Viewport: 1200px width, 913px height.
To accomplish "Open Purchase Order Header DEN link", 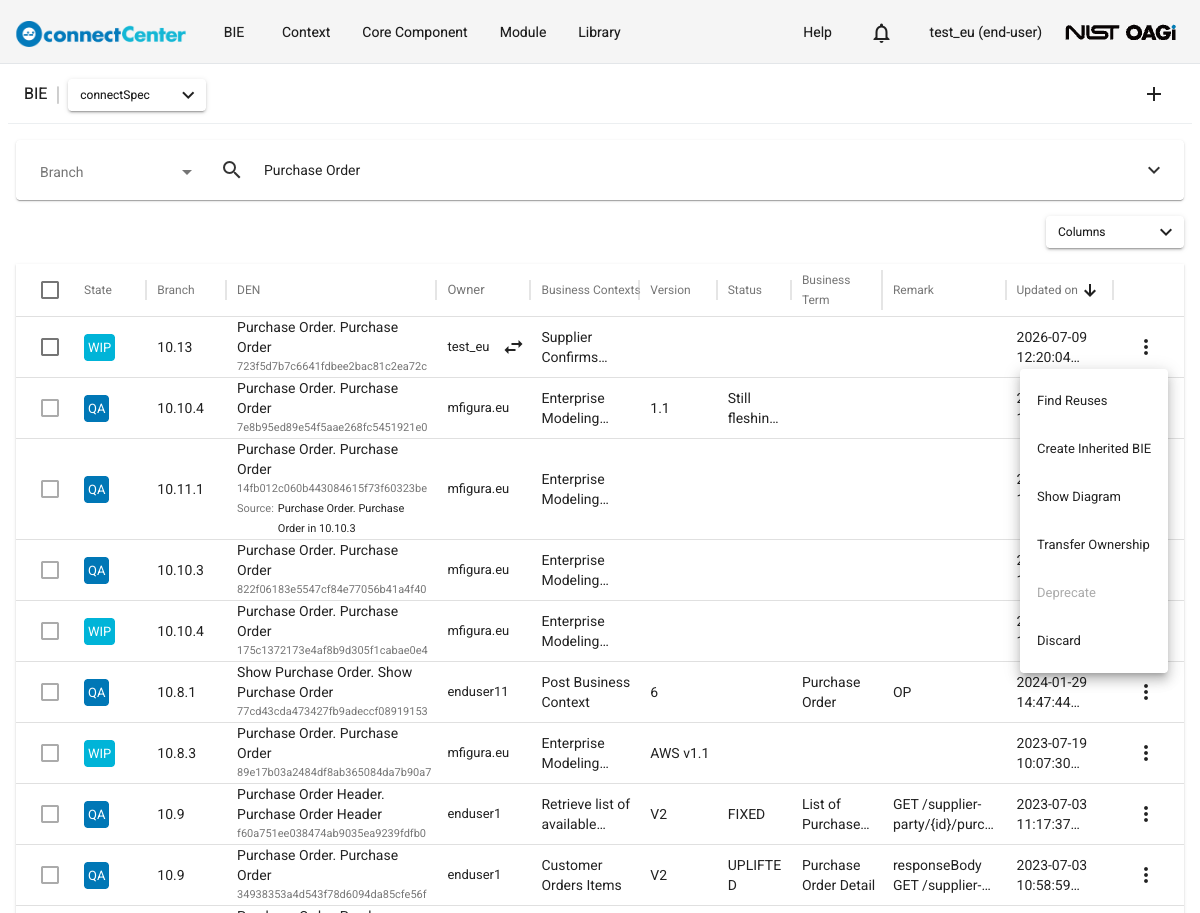I will pyautogui.click(x=310, y=804).
